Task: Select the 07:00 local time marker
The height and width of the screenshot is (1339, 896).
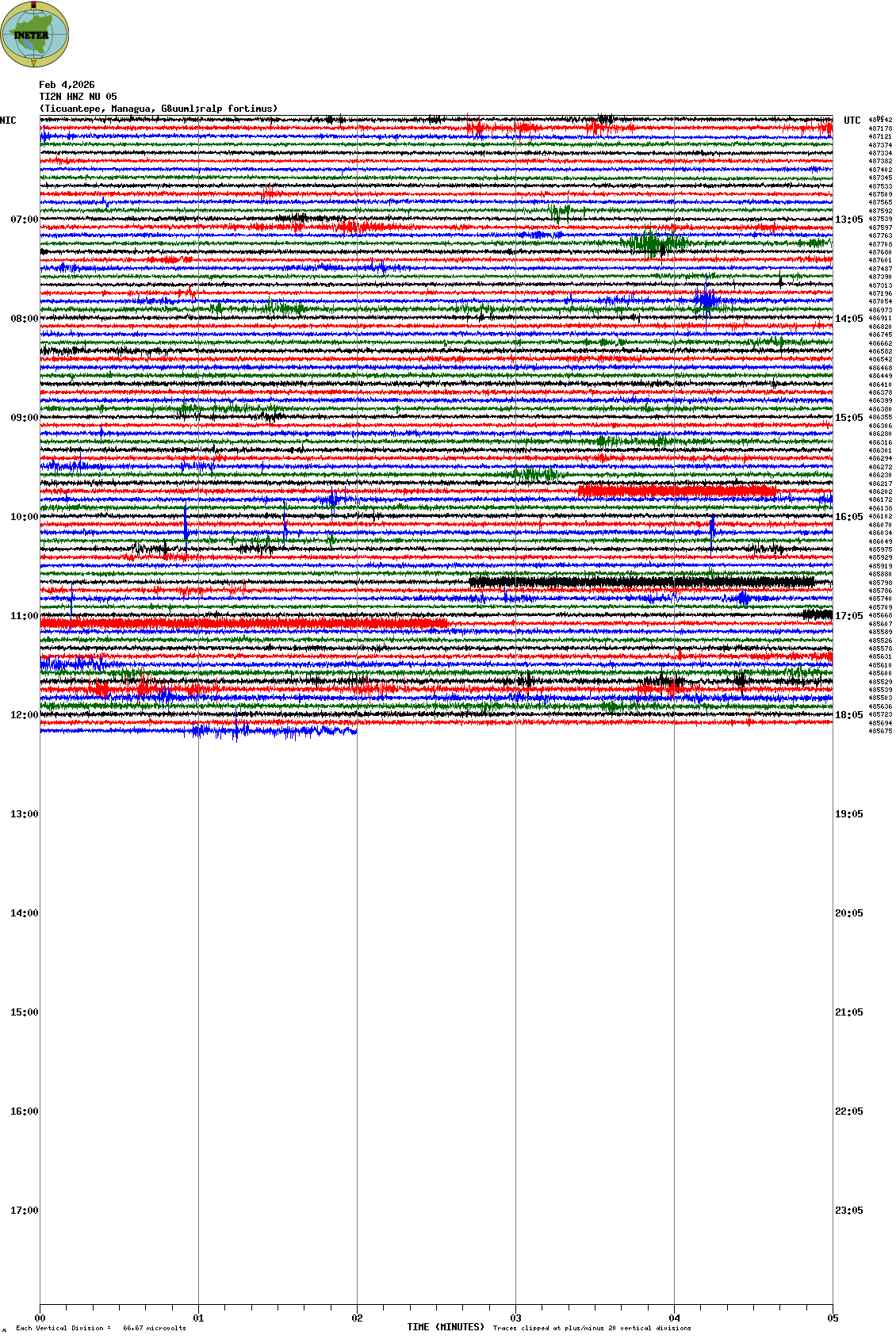Action: (x=24, y=220)
